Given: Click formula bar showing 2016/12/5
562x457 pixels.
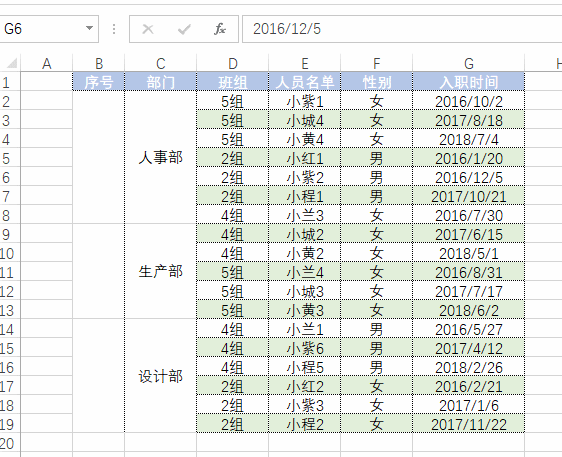Looking at the screenshot, I should (x=402, y=29).
